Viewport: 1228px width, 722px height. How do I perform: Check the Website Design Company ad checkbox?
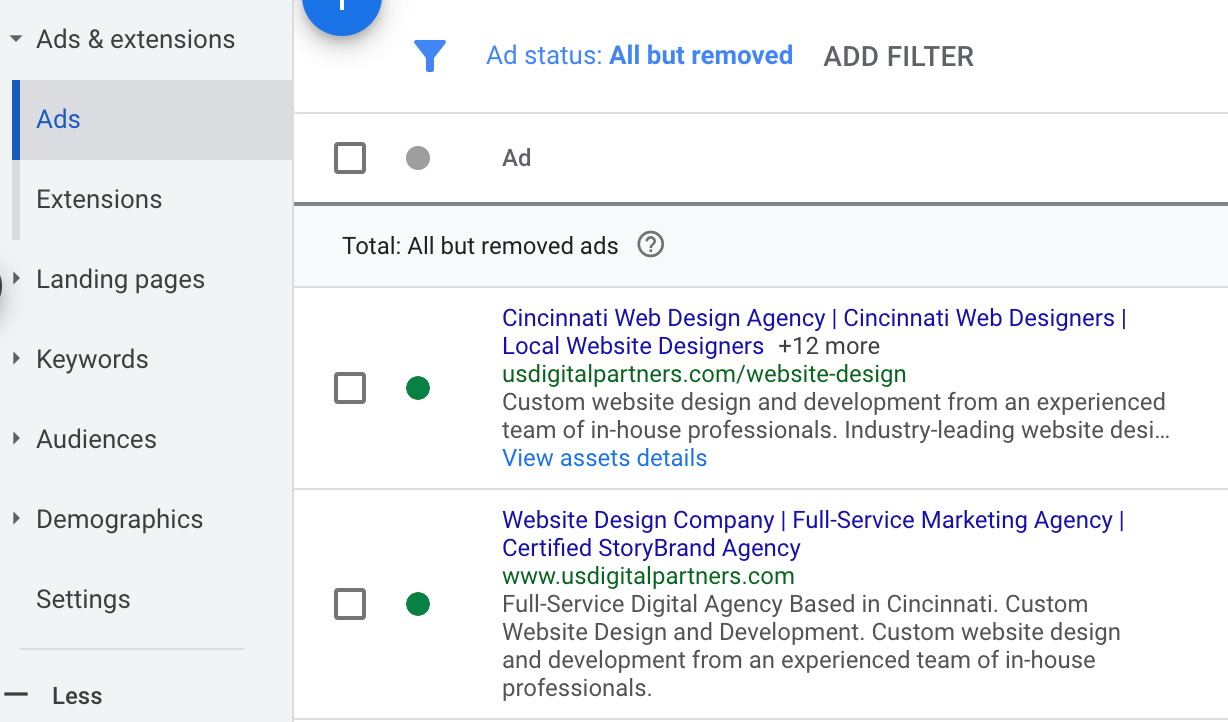(350, 604)
